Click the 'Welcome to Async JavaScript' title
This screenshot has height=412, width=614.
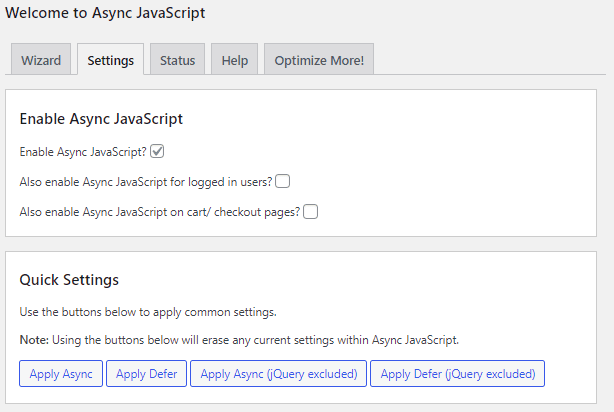(x=105, y=13)
